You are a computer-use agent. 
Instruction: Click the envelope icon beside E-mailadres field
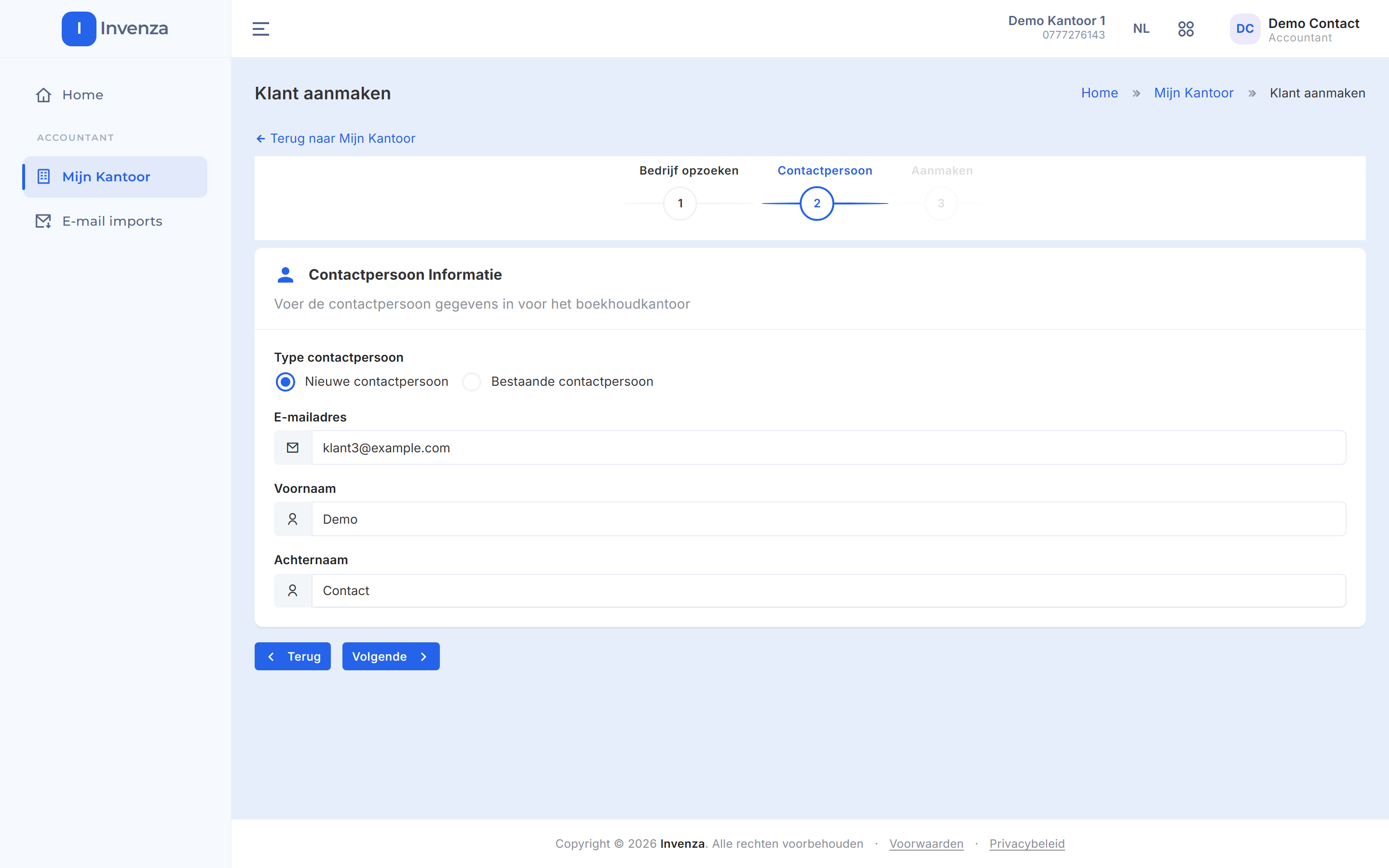(293, 447)
